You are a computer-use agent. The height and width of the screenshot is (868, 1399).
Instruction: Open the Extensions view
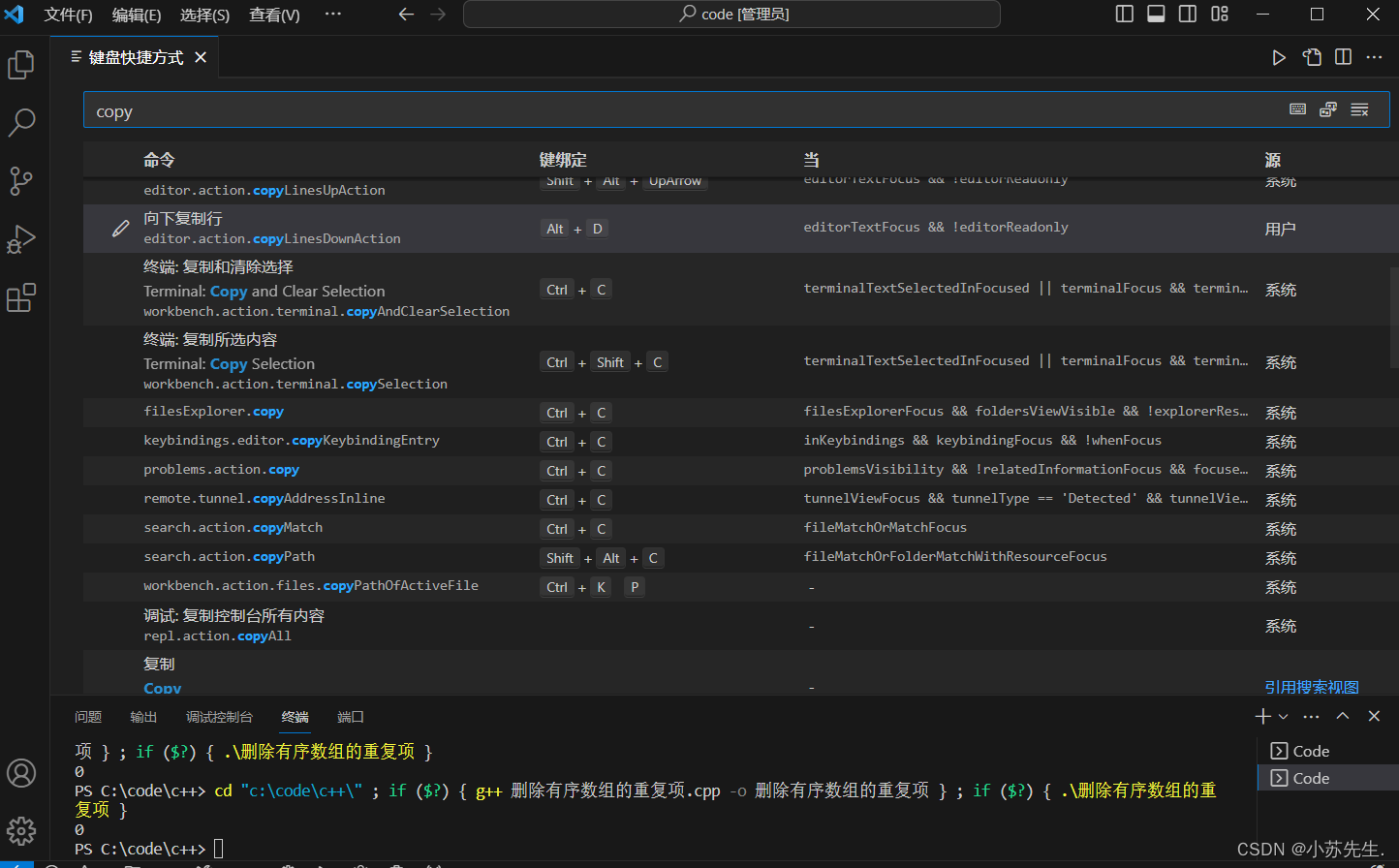pyautogui.click(x=21, y=297)
